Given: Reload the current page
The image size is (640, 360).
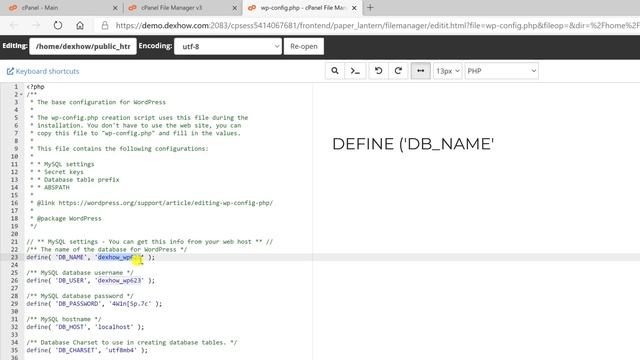Looking at the screenshot, I should (58, 25).
